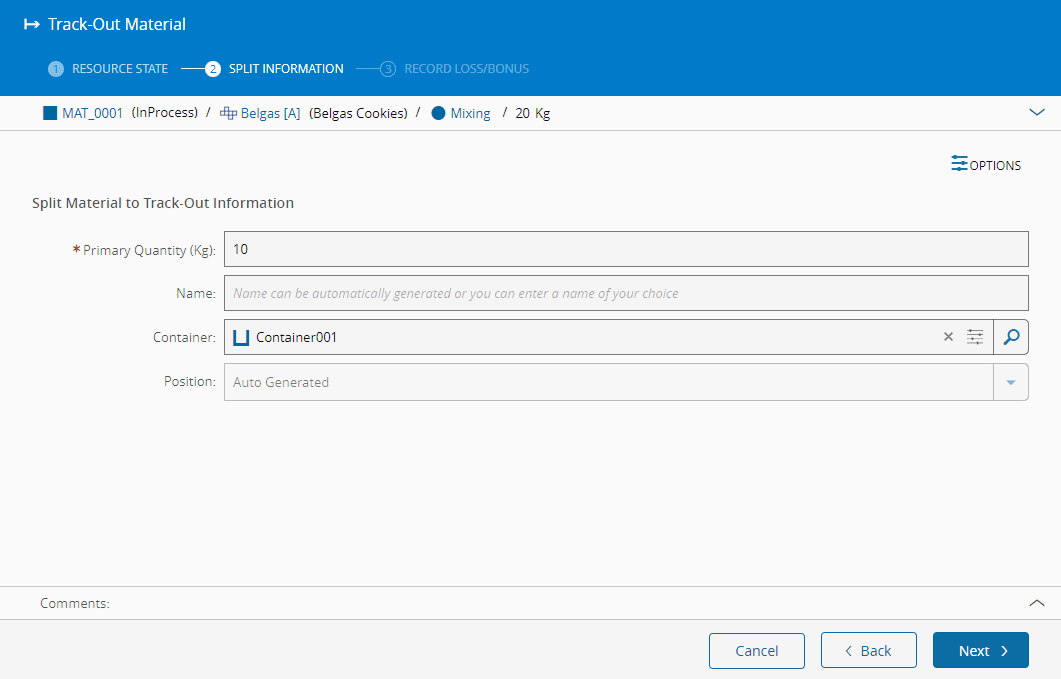1061x679 pixels.
Task: Open the Options sliders icon
Action: coord(959,164)
